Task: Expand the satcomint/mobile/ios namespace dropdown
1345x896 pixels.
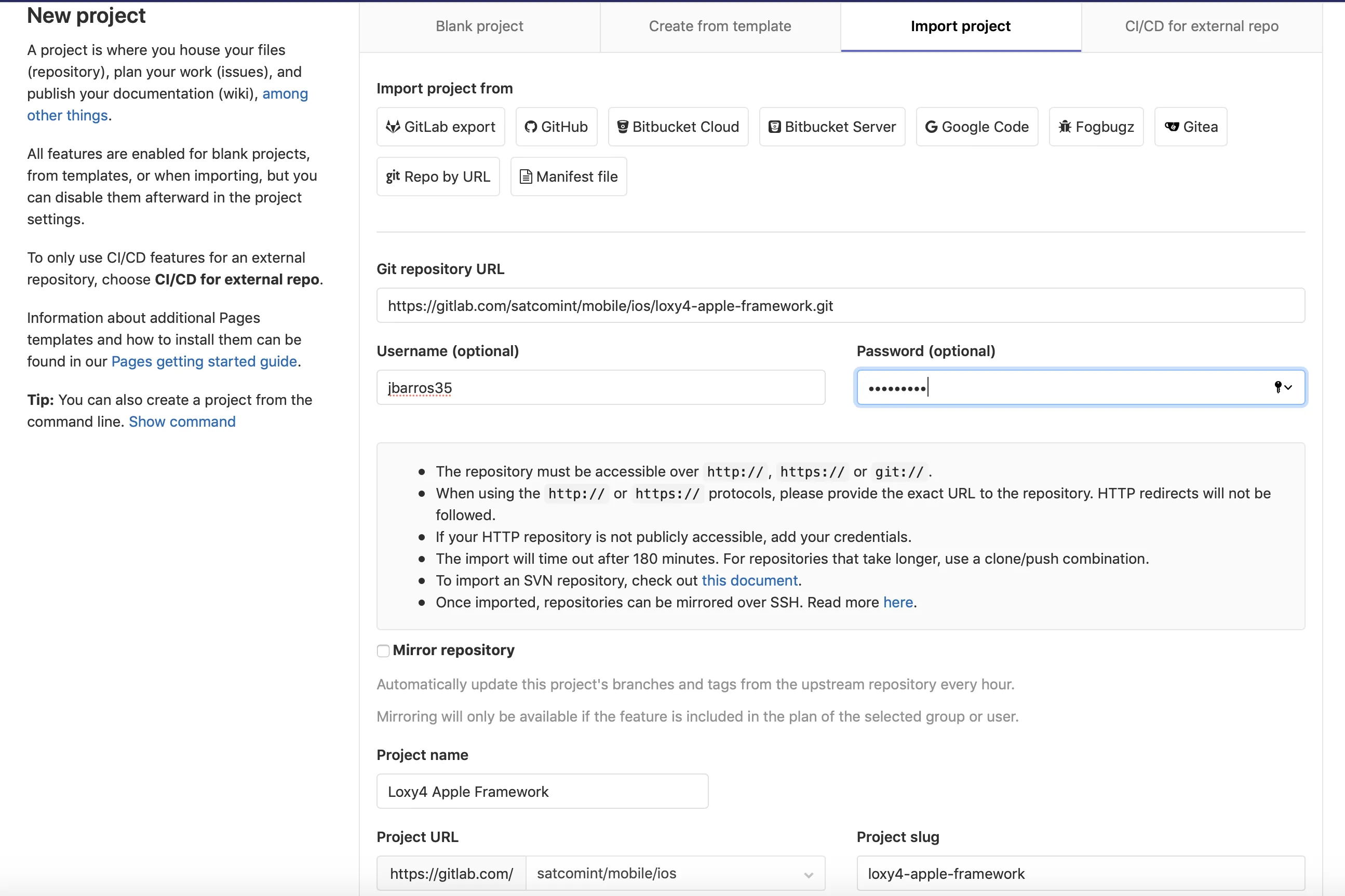Action: click(675, 873)
